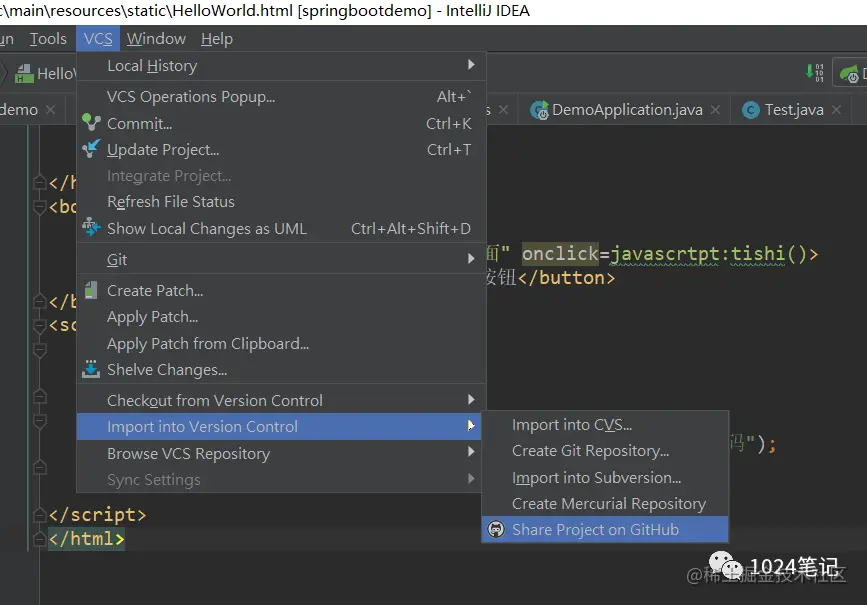Expand the Local History submenu arrow
Viewport: 867px width, 605px height.
pos(471,65)
